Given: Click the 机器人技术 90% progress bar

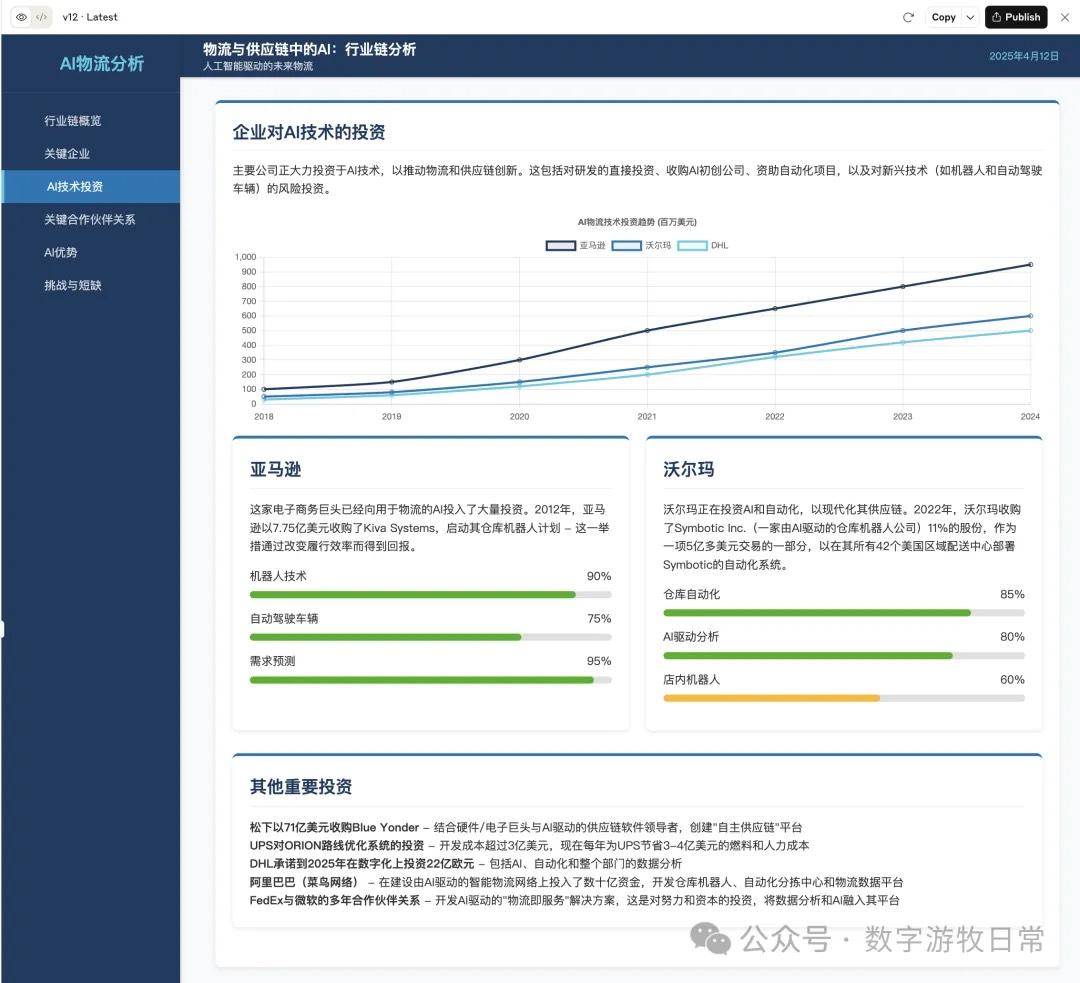Looking at the screenshot, I should click(x=430, y=595).
